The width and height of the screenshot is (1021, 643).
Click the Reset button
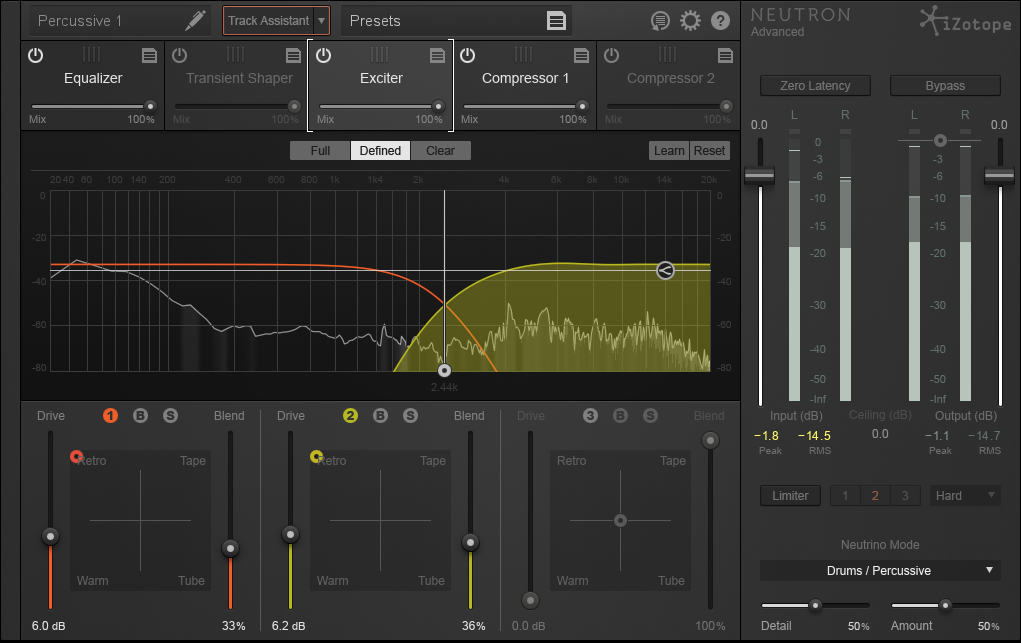(x=709, y=150)
